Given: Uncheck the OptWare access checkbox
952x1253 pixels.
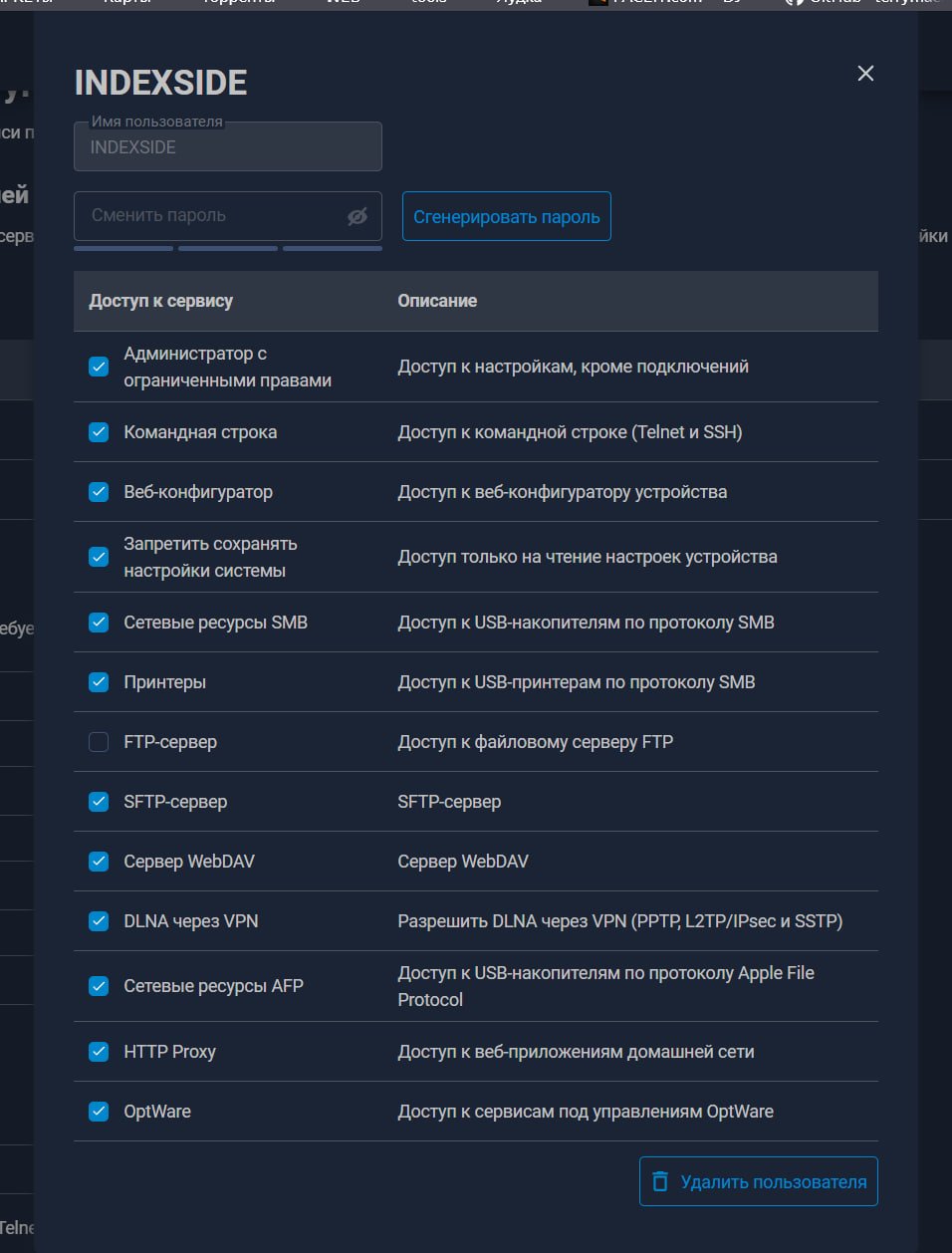Looking at the screenshot, I should 99,1112.
